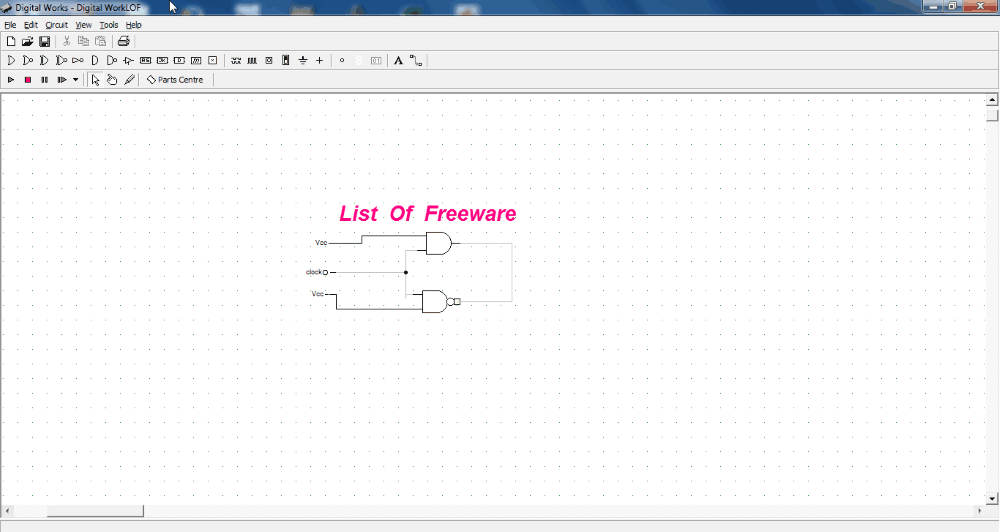The height and width of the screenshot is (532, 1000).
Task: Click the wire junction dot on clock line
Action: (406, 272)
